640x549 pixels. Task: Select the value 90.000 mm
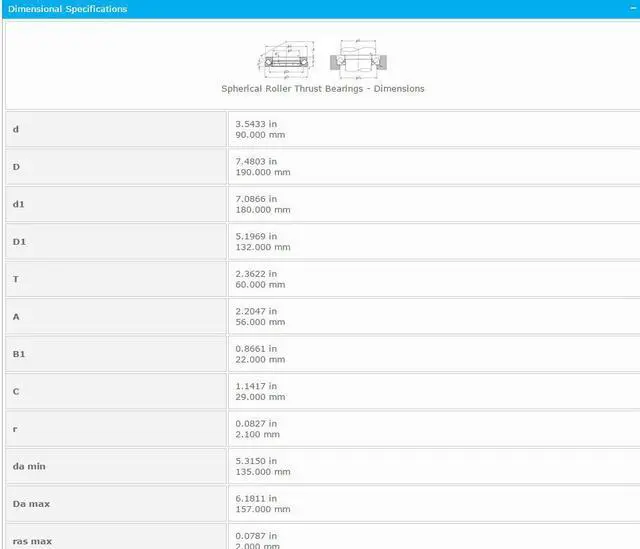260,135
